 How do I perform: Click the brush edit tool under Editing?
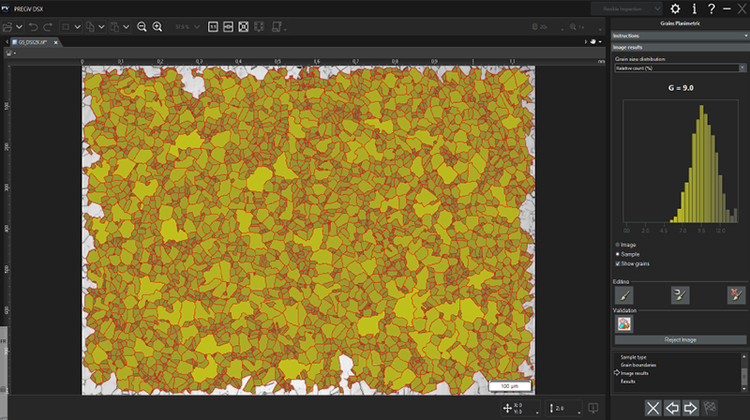623,294
